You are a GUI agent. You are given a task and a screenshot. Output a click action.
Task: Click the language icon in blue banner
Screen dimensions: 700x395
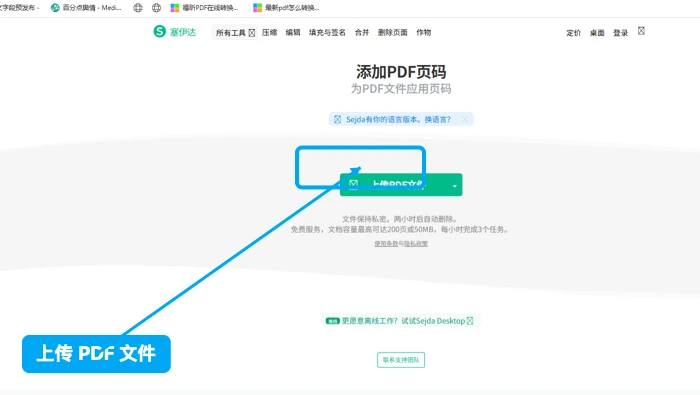tap(338, 119)
